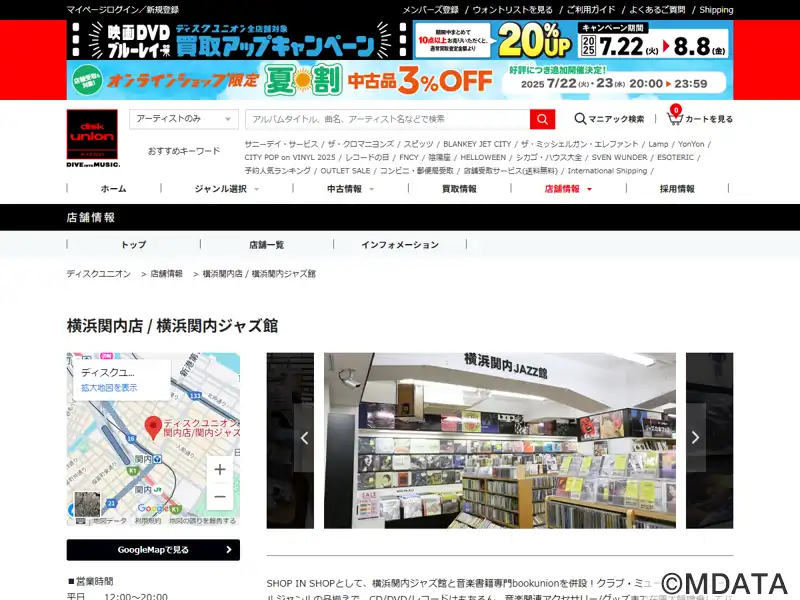Click the 横浜関内店 / 横浜関内ジャズ館 heading

pyautogui.click(x=172, y=326)
